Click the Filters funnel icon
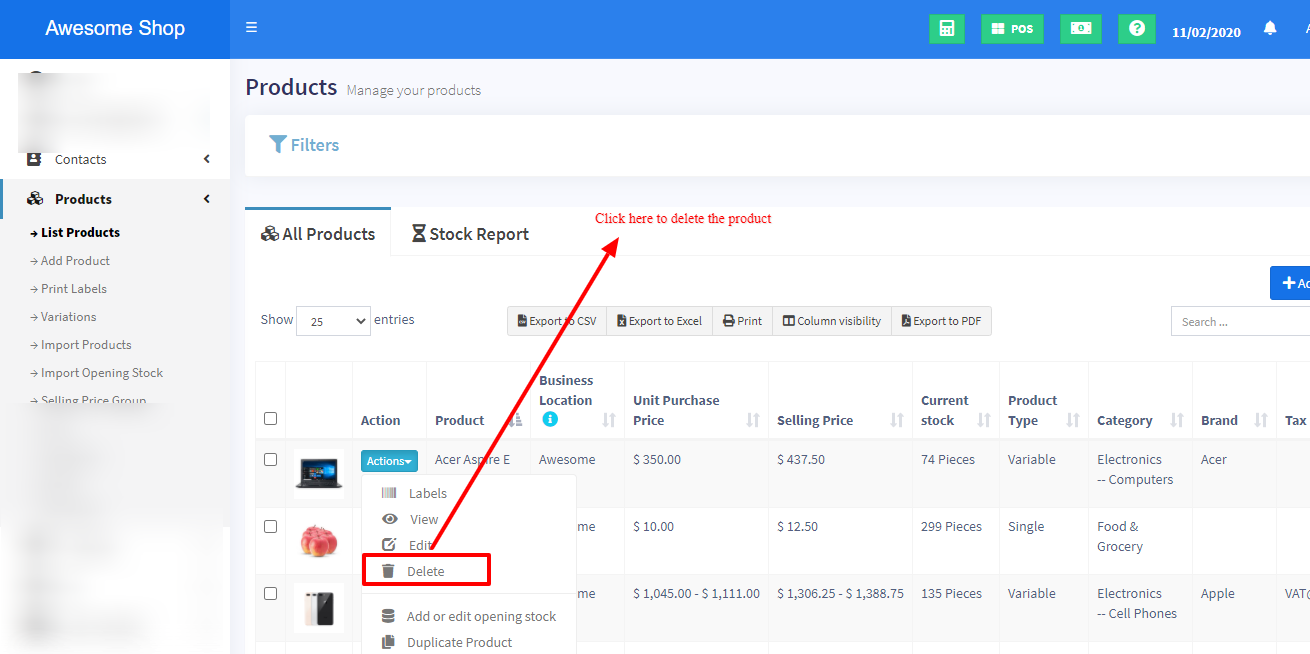This screenshot has width=1310, height=654. 278,145
